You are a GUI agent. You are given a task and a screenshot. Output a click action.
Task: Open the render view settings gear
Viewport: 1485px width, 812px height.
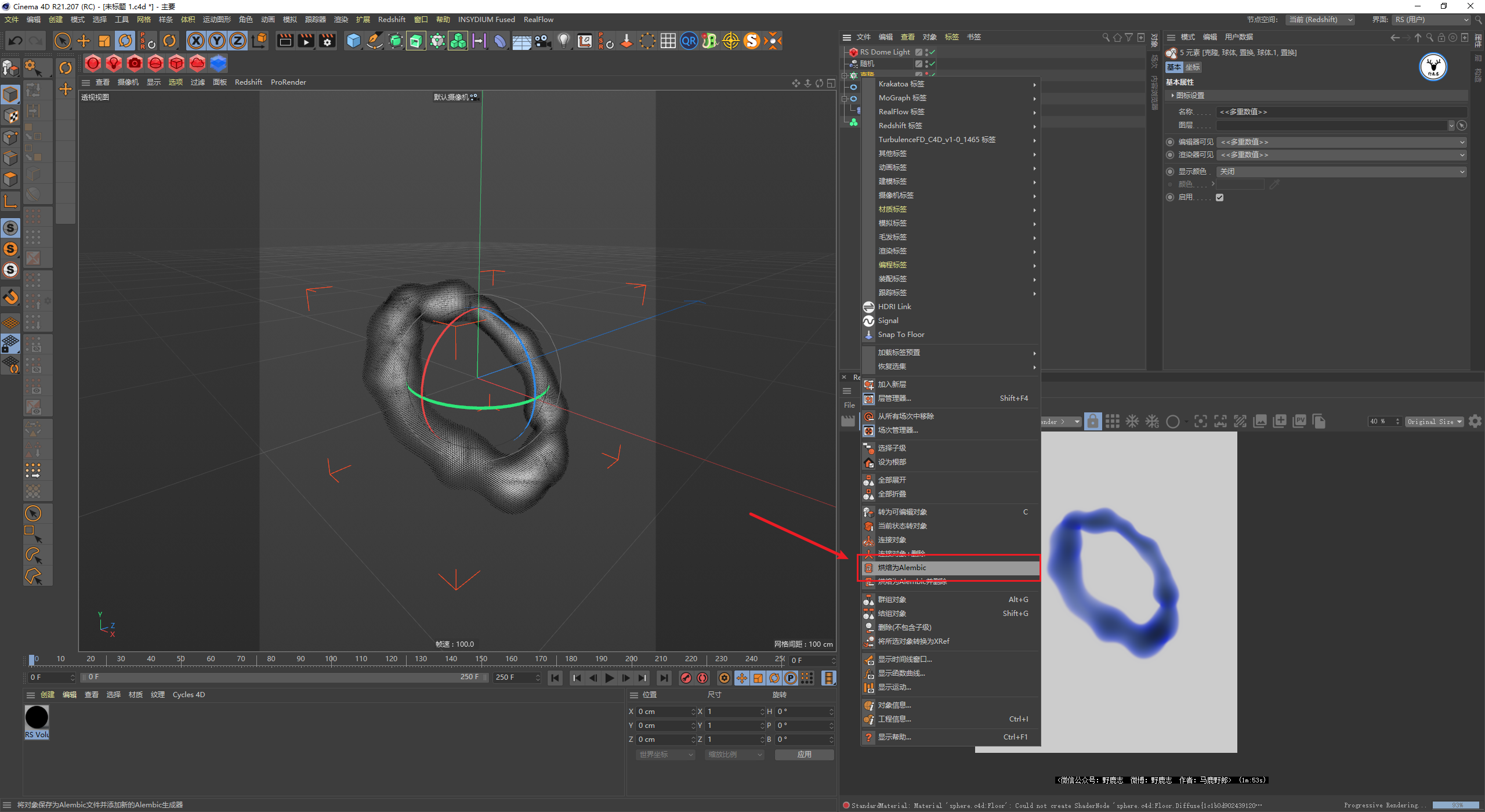[x=1475, y=422]
